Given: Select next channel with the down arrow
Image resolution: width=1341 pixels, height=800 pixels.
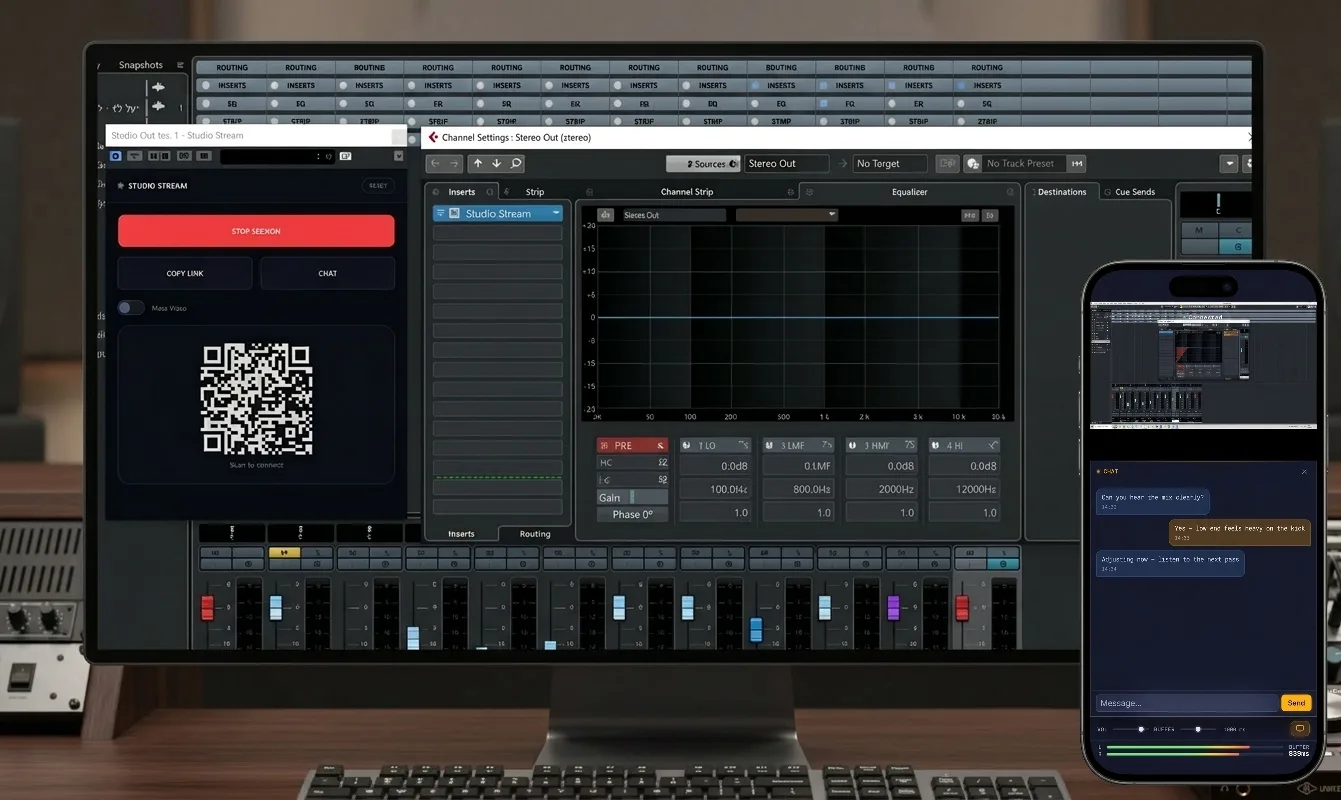Looking at the screenshot, I should point(496,163).
